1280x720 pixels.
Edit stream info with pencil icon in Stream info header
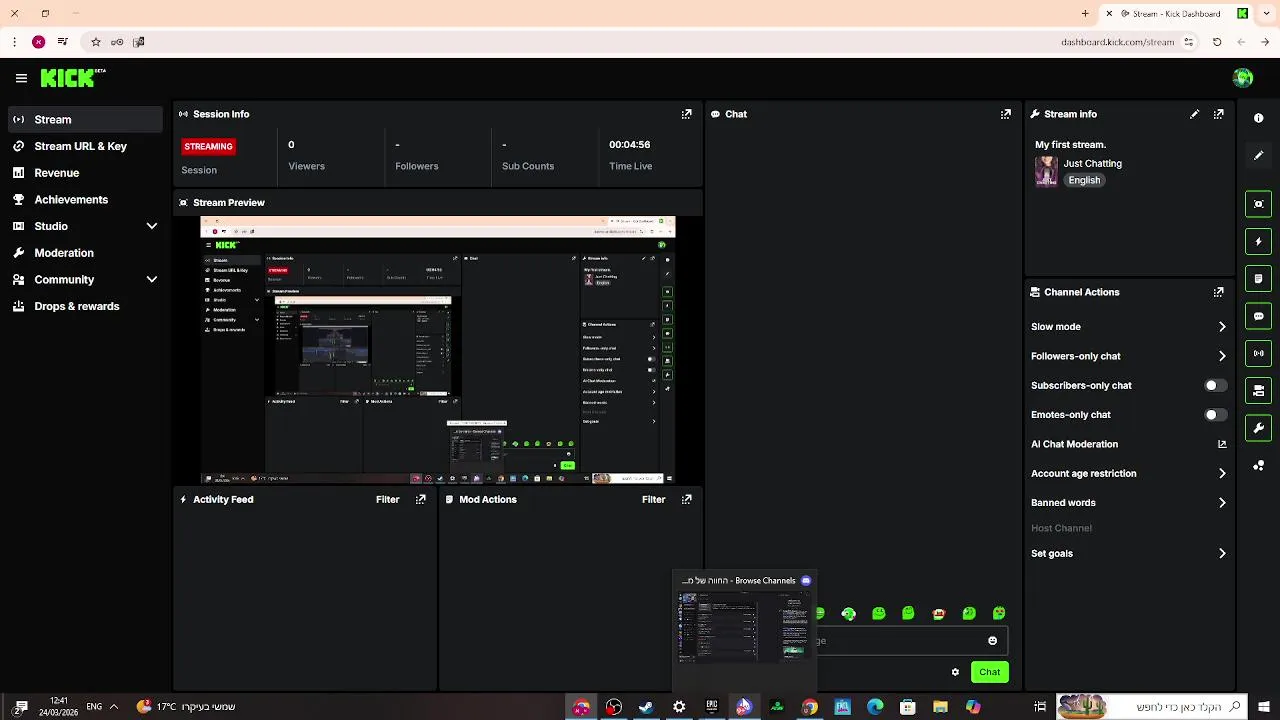[1194, 114]
